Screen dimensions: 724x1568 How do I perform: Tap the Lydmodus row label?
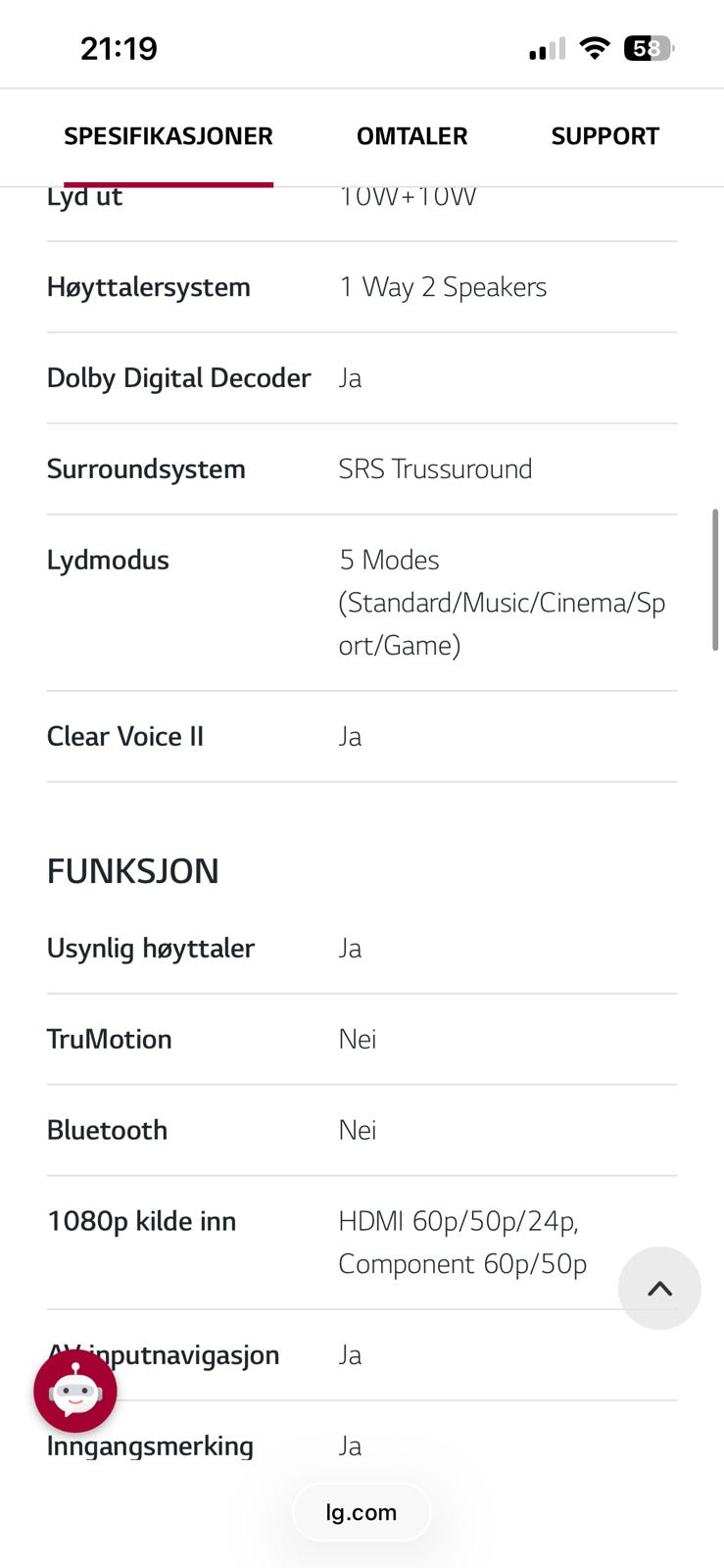(109, 561)
